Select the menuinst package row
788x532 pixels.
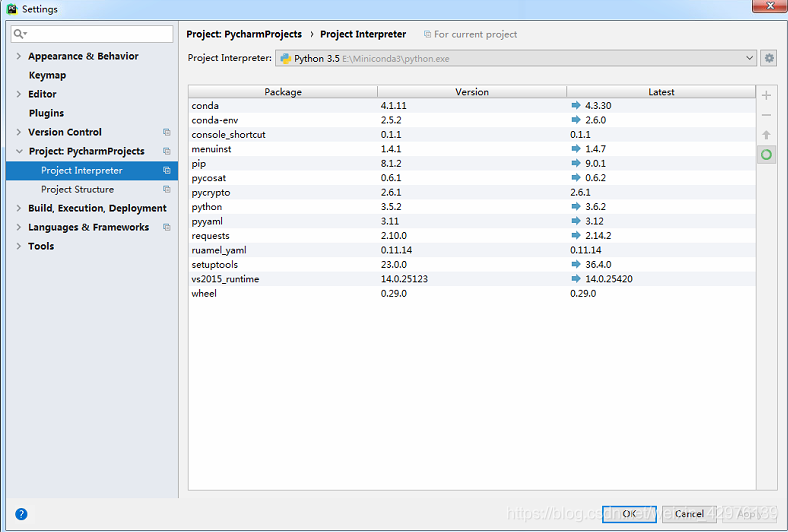click(x=472, y=149)
